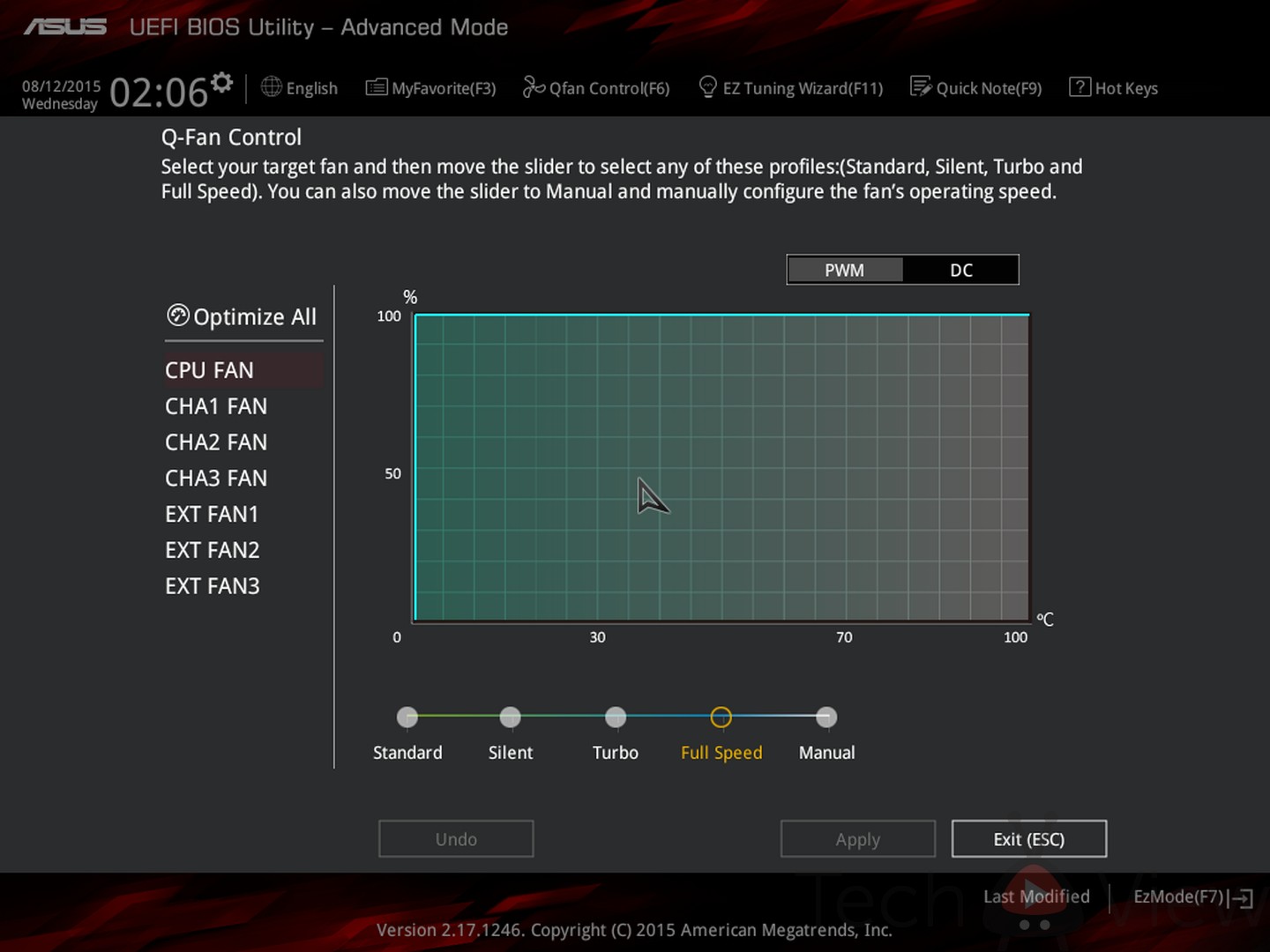Select the Turbo fan profile

(x=616, y=718)
